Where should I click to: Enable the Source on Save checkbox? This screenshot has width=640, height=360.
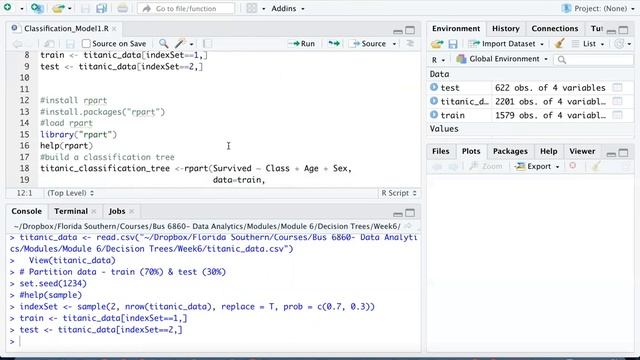(86, 43)
